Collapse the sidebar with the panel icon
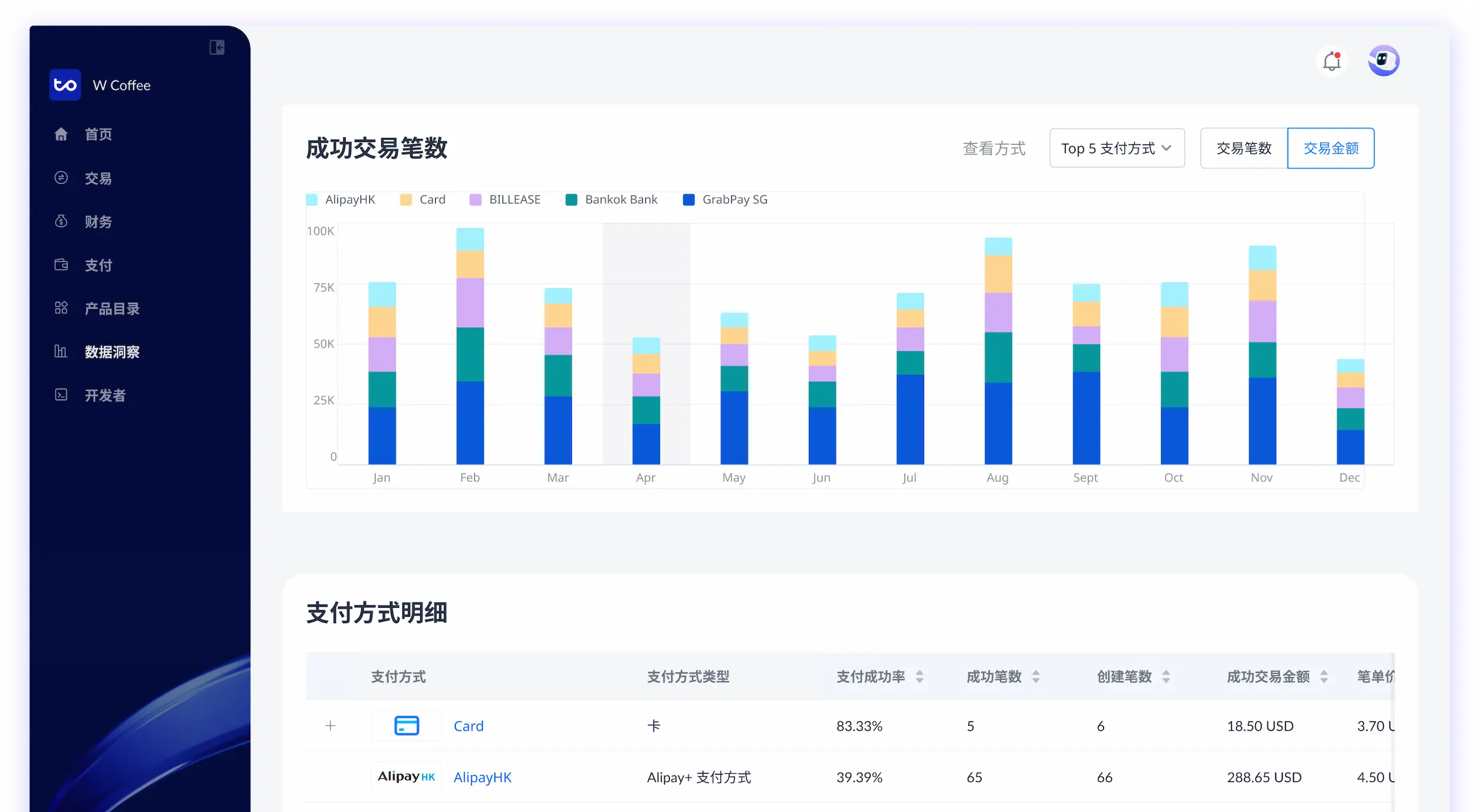 click(217, 47)
